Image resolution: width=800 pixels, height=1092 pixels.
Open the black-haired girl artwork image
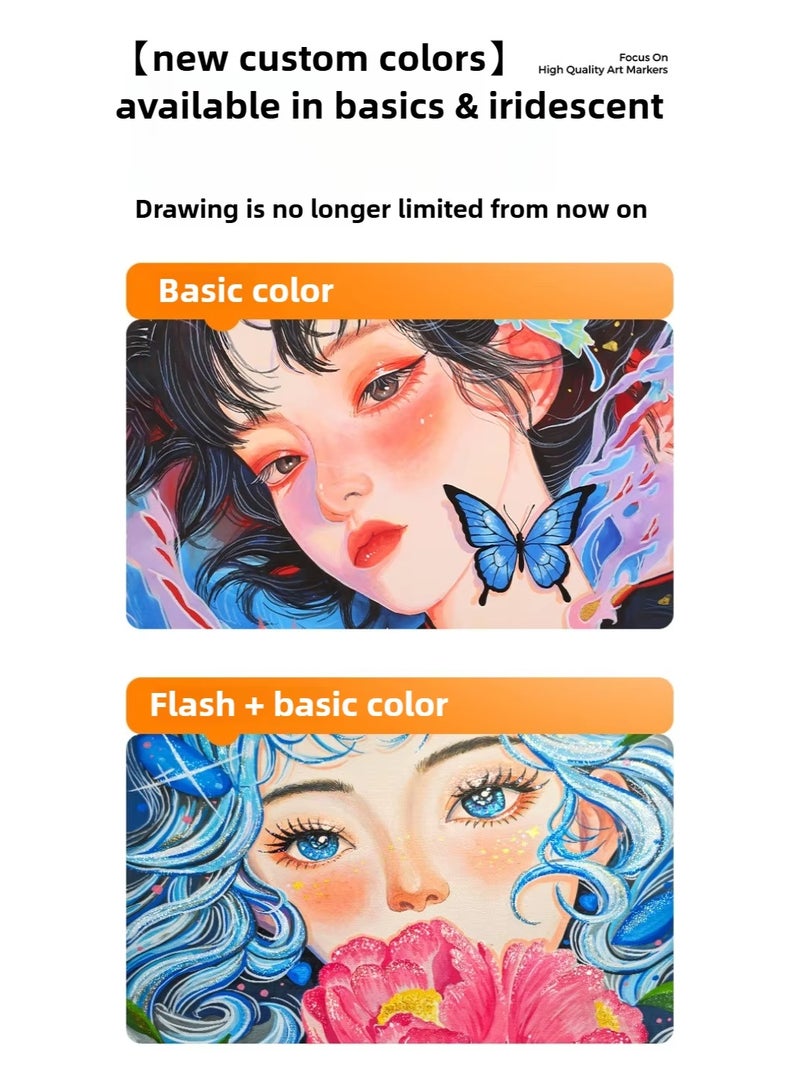pyautogui.click(x=400, y=474)
